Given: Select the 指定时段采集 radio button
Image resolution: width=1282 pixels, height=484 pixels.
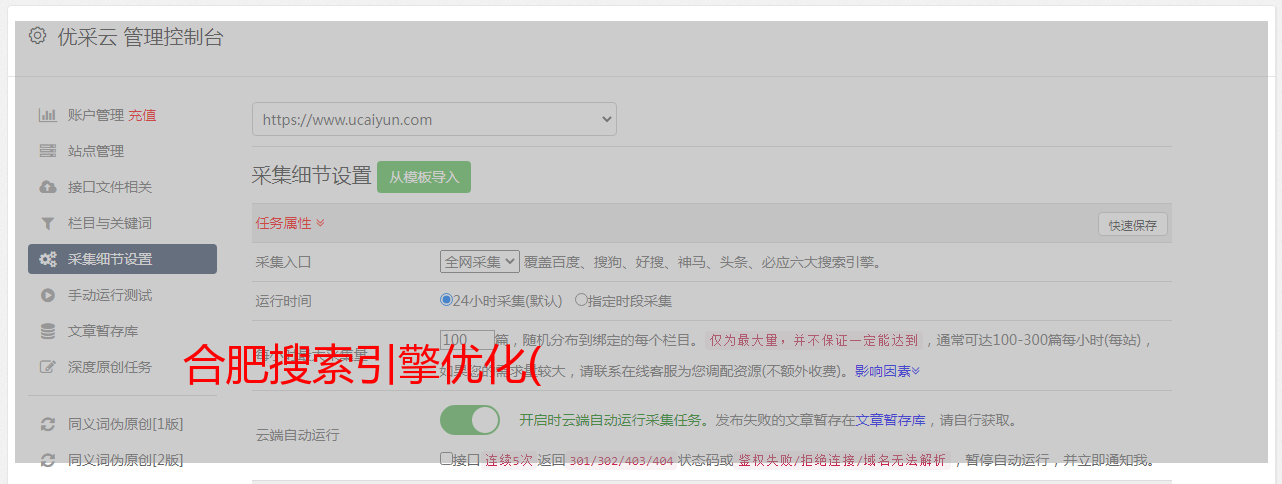Looking at the screenshot, I should 581,299.
